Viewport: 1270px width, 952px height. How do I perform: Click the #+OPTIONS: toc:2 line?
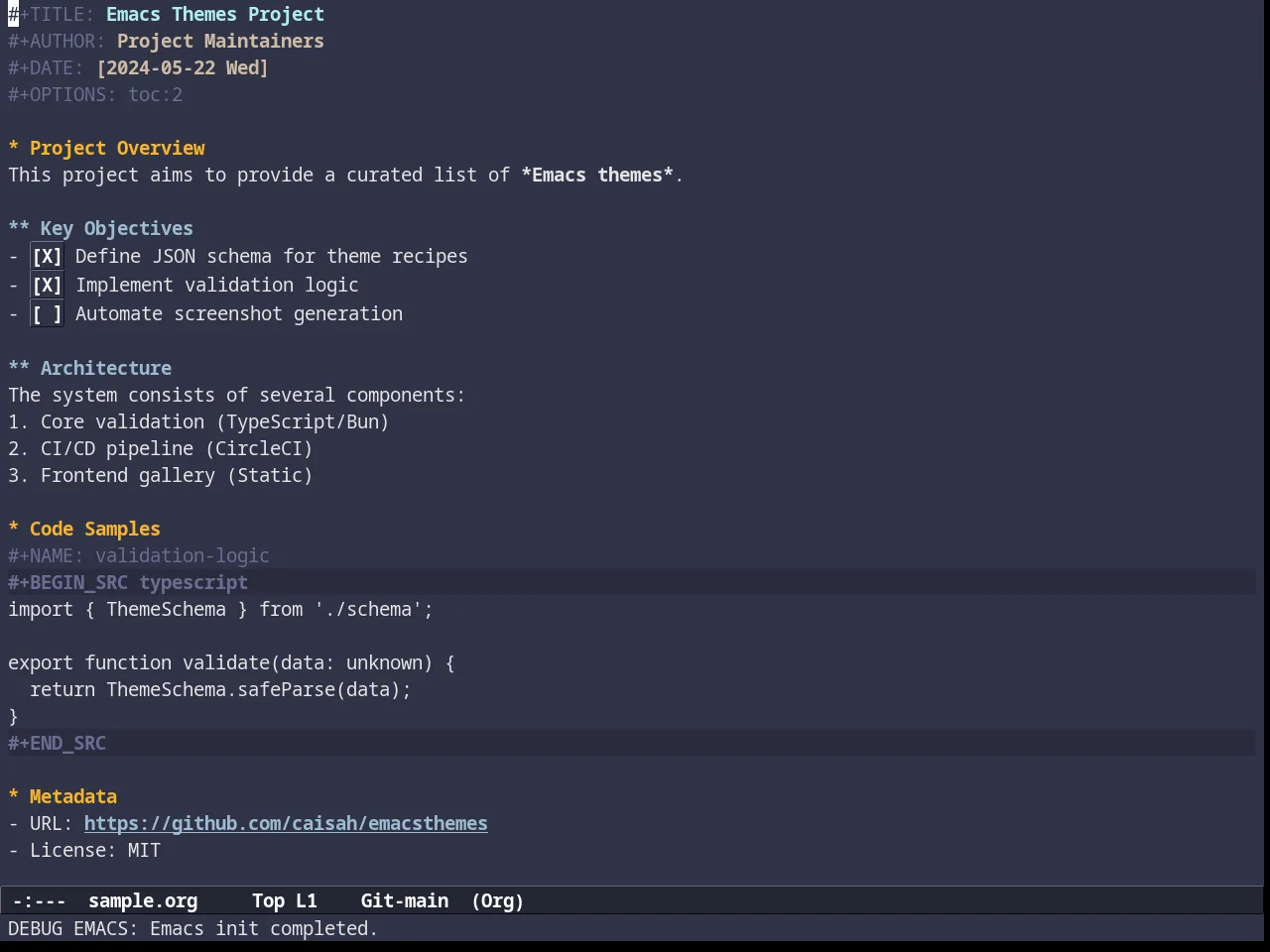[x=95, y=94]
